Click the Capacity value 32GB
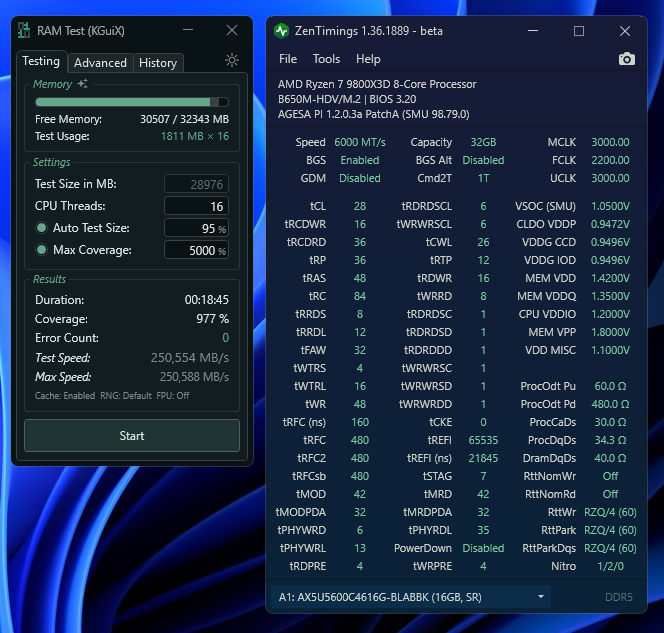 click(x=483, y=142)
